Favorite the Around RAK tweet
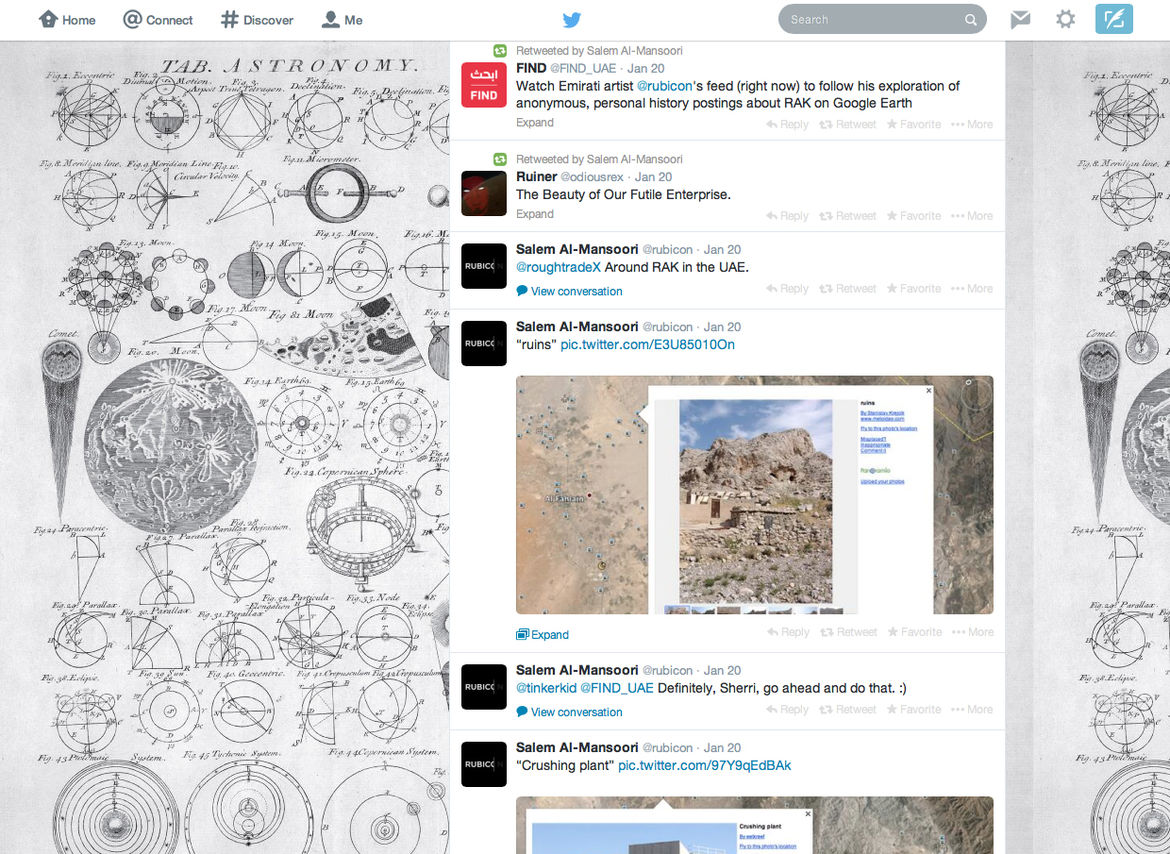Viewport: 1170px width, 854px height. (914, 289)
